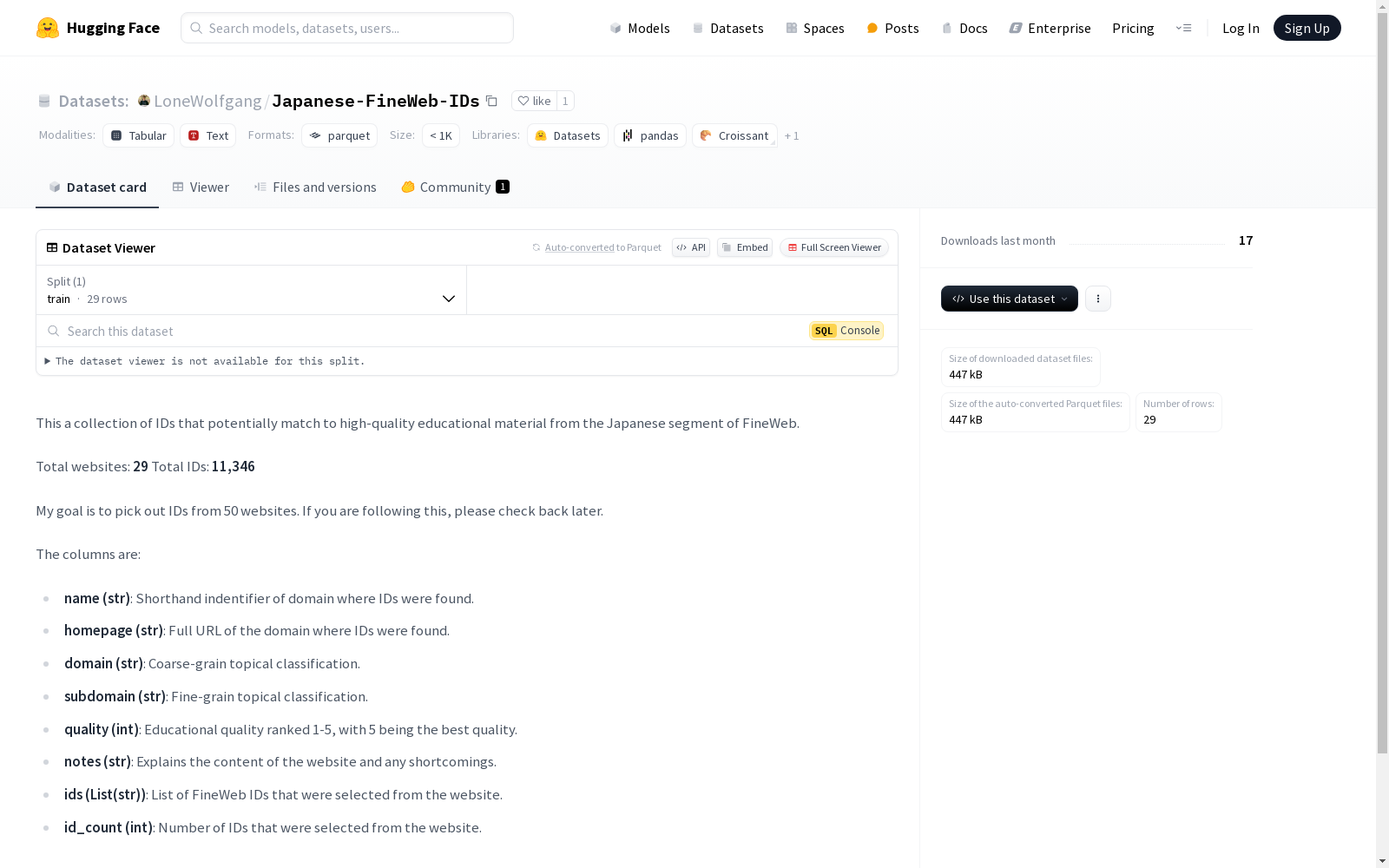
Task: Open Spaces from the top navigation
Action: 815,28
